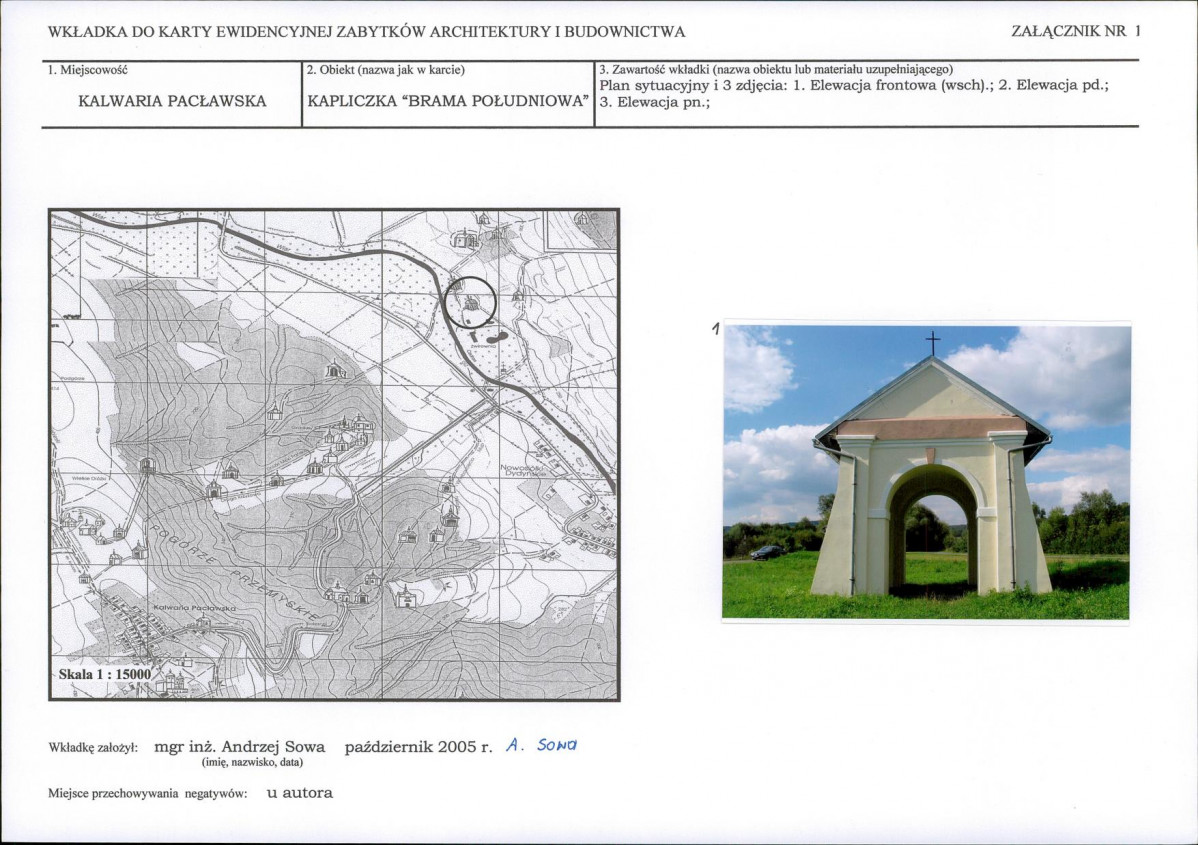Open the situational plan map image
Image resolution: width=1198 pixels, height=845 pixels.
[334, 454]
